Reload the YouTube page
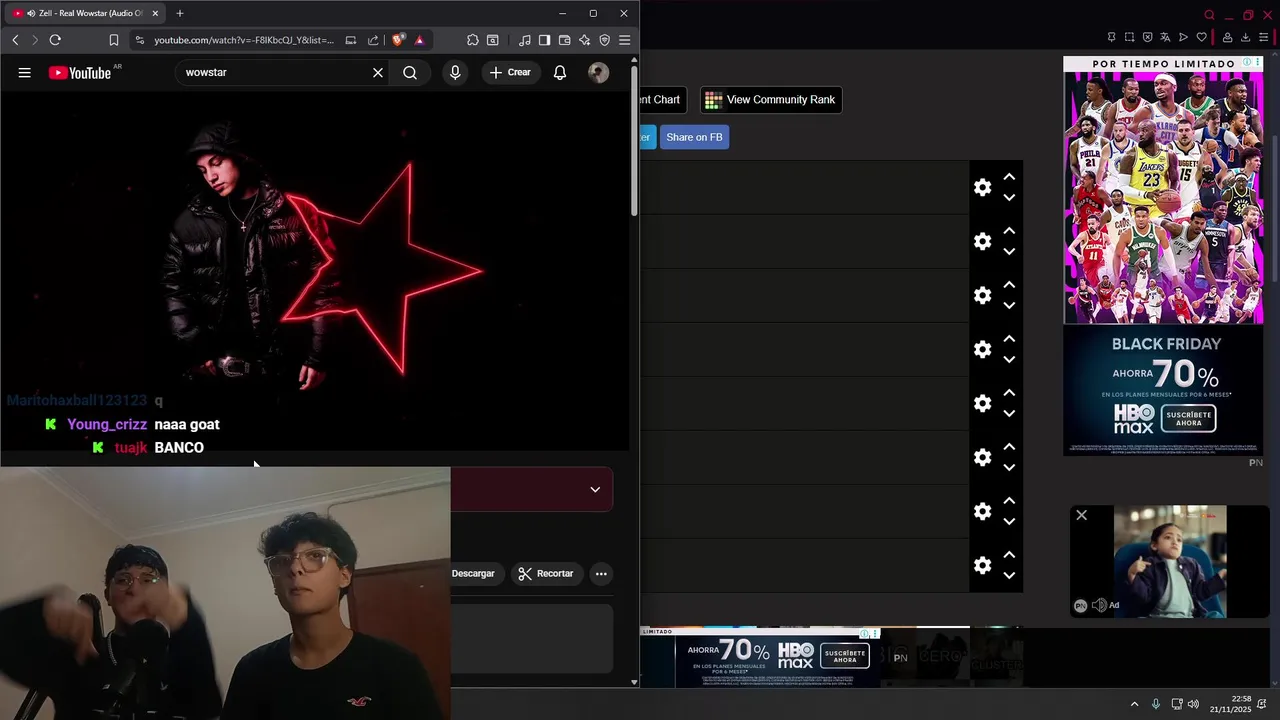This screenshot has height=720, width=1280. click(55, 40)
